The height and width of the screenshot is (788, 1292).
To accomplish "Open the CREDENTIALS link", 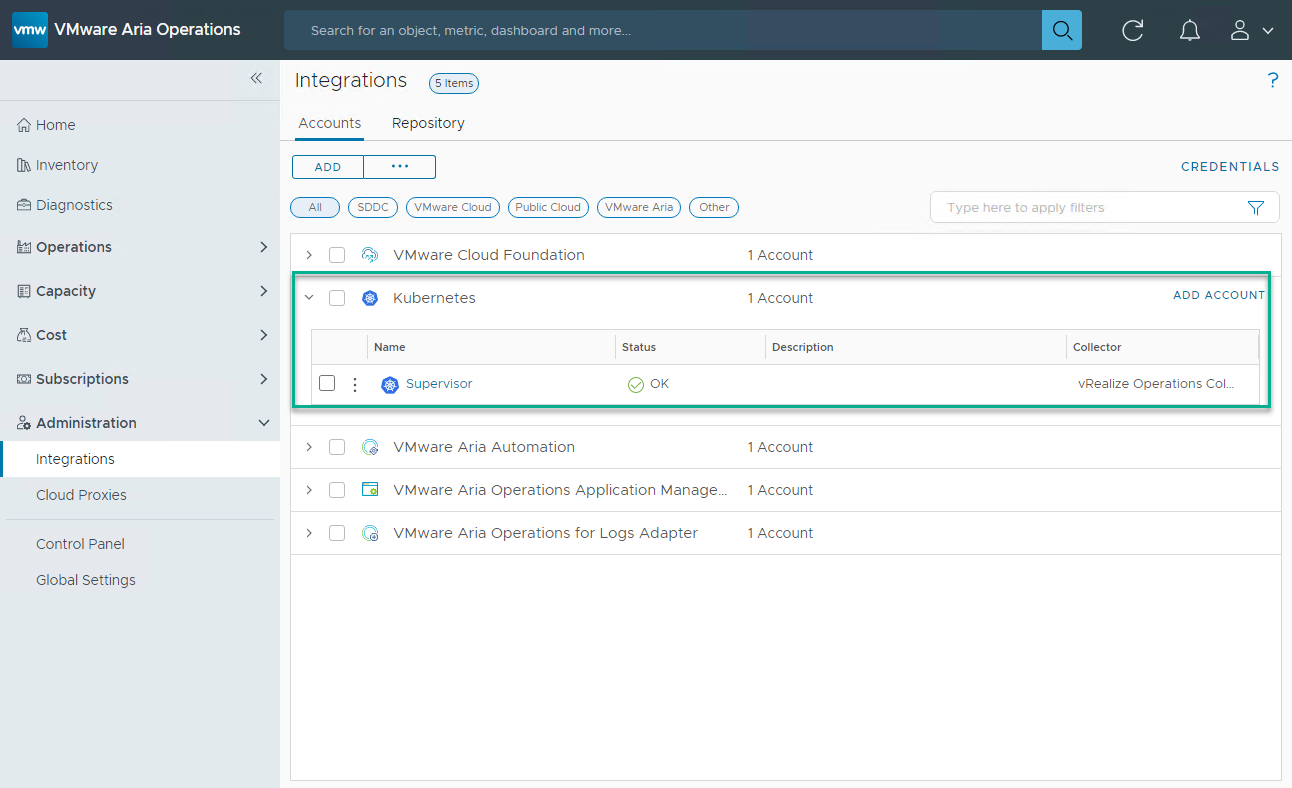I will 1229,167.
